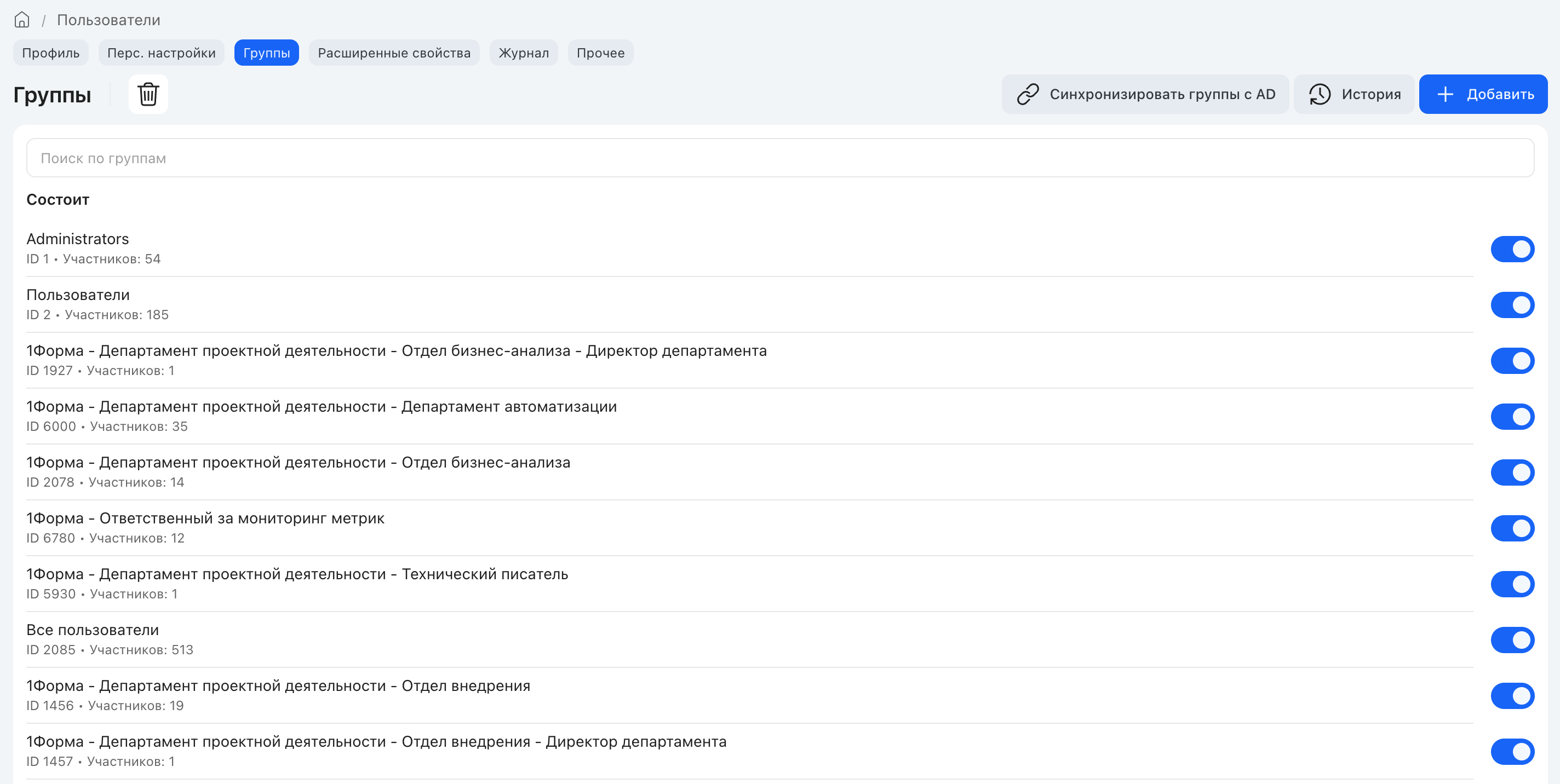Open the История button

click(1354, 95)
